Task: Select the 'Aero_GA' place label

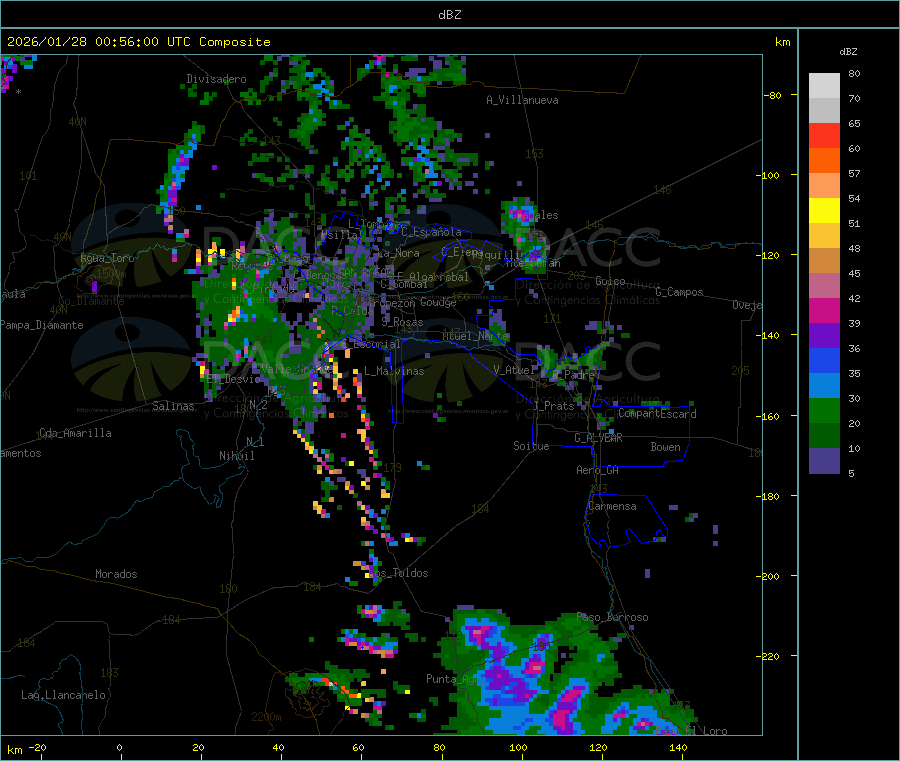Action: 598,470
